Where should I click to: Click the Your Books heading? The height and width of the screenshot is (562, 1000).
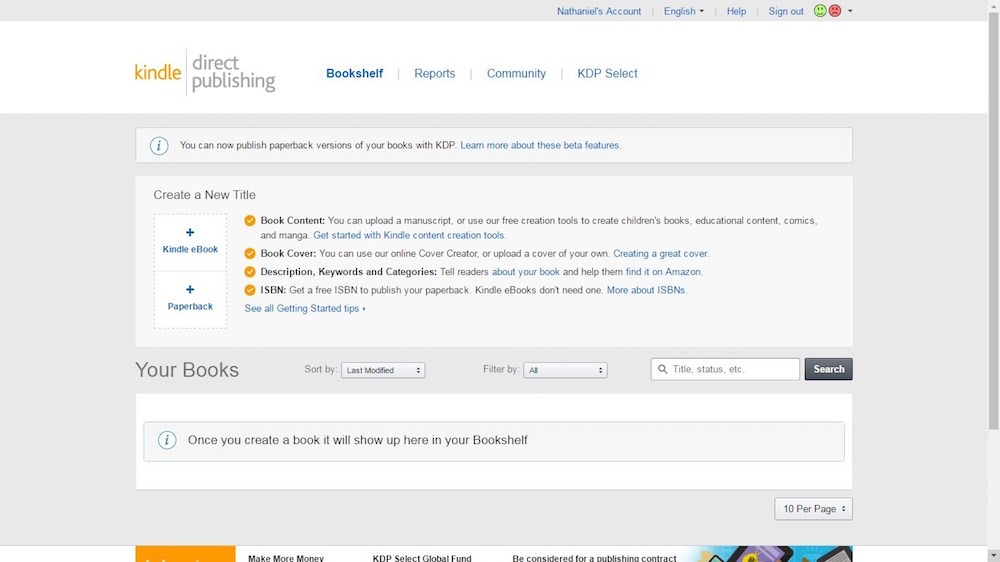click(187, 370)
